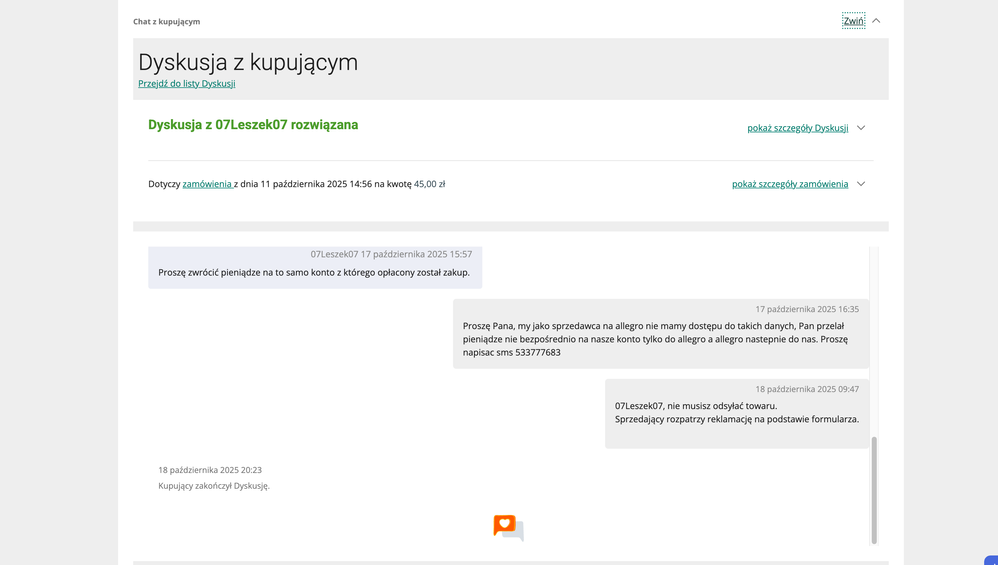Image resolution: width=998 pixels, height=565 pixels.
Task: Click the buyer's message about refunding money
Action: (314, 272)
